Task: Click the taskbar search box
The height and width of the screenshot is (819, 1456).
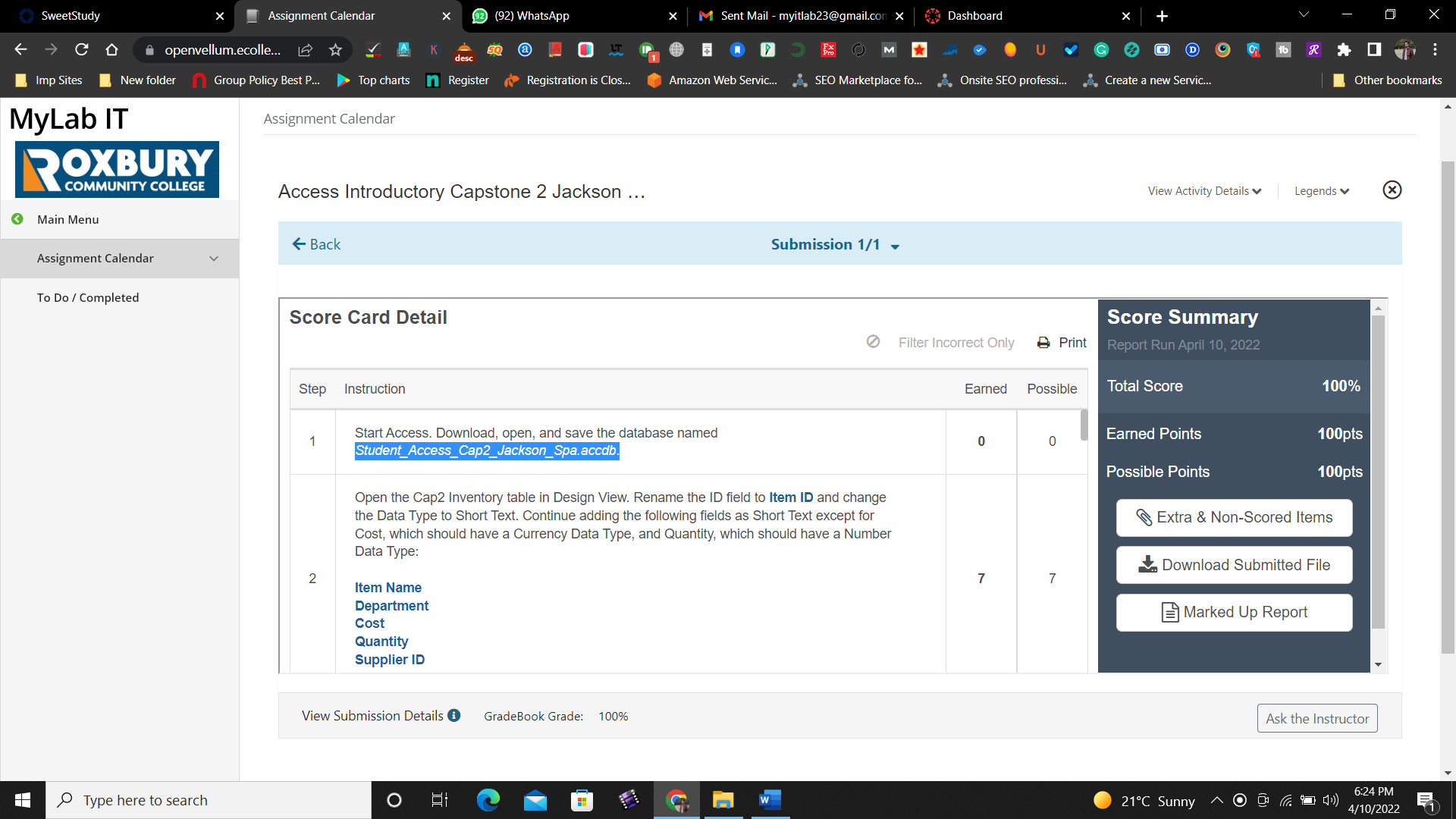Action: coord(209,800)
